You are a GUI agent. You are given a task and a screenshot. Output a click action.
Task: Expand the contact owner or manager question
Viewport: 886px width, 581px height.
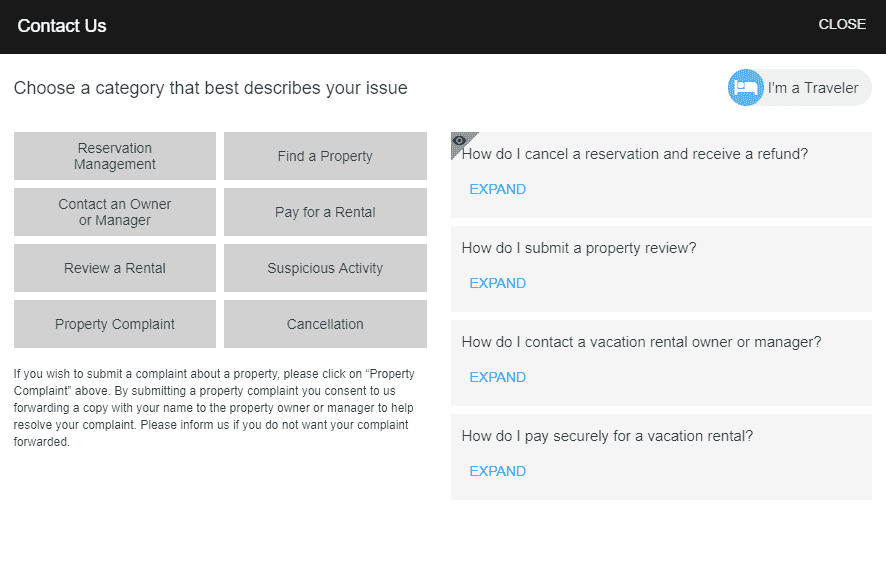click(x=497, y=377)
